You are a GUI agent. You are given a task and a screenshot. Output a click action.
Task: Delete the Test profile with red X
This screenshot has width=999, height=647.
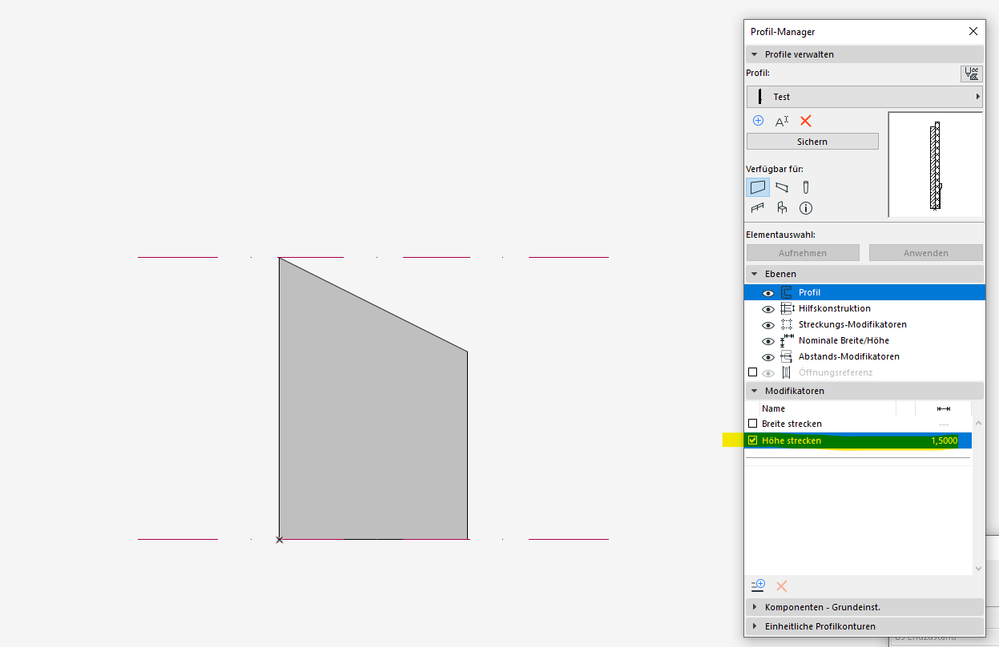(806, 120)
